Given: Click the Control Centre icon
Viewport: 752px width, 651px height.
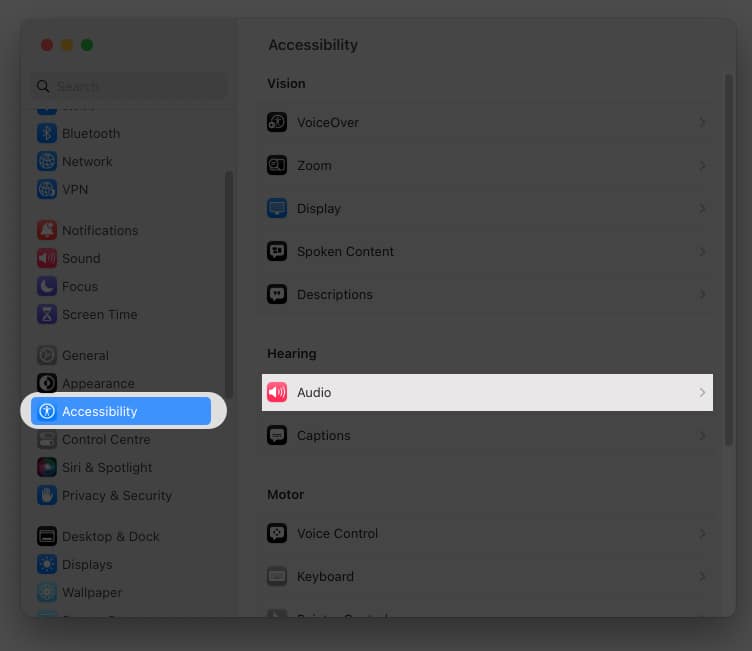Looking at the screenshot, I should 47,439.
